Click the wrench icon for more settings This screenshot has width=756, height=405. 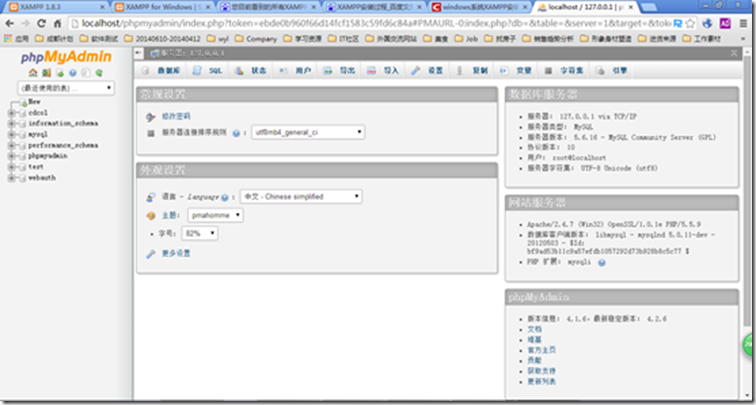coord(150,254)
